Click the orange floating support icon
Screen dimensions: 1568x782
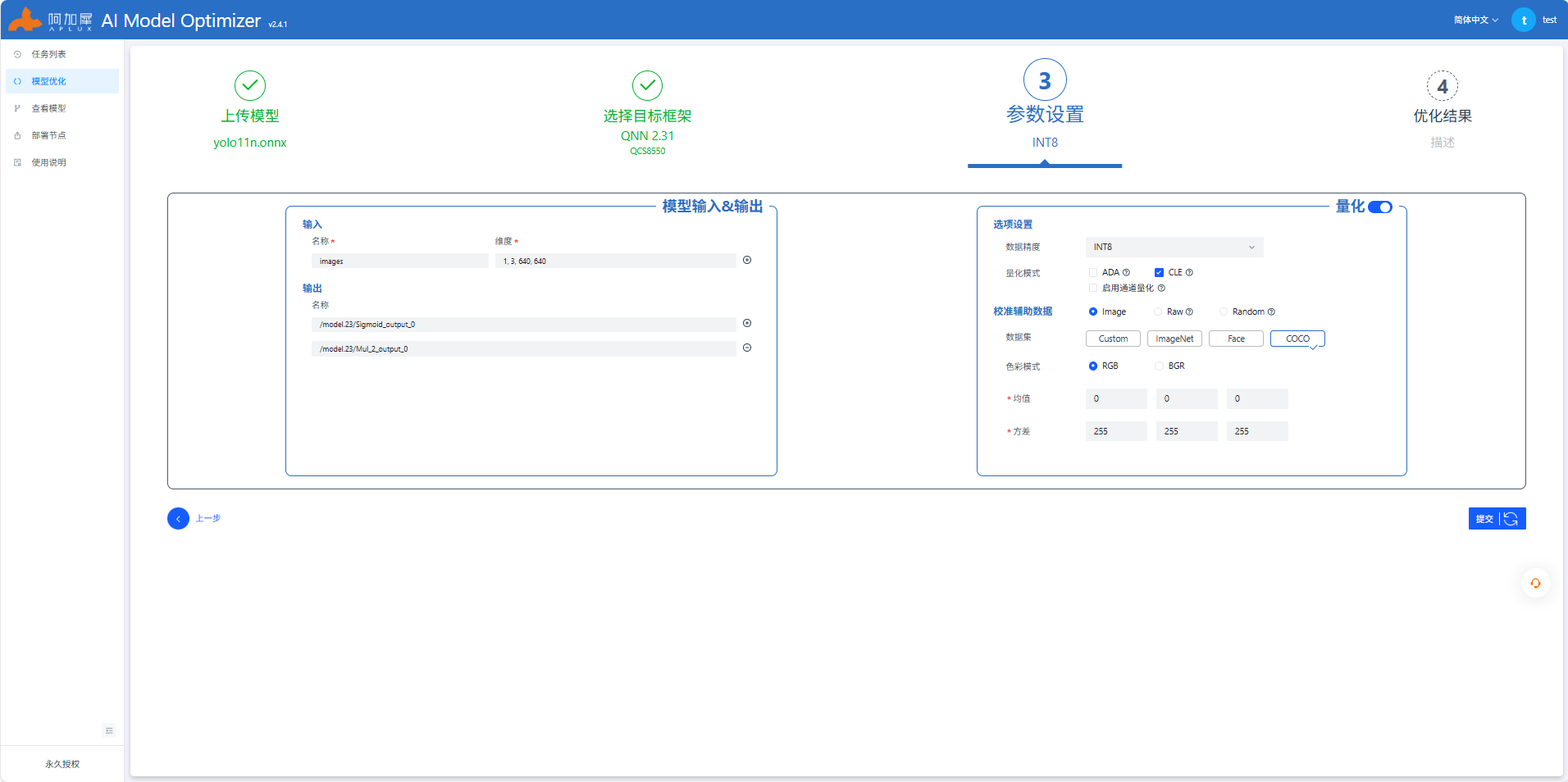coord(1535,584)
